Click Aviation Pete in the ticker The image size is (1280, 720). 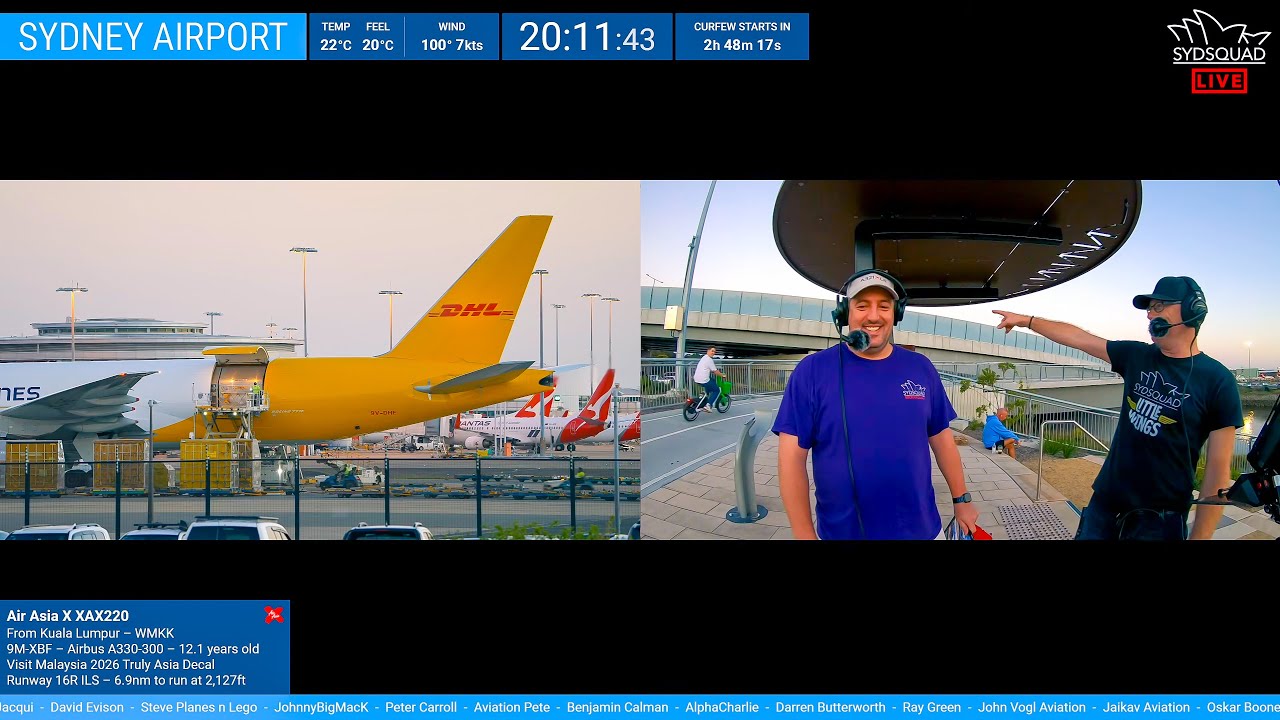(512, 707)
